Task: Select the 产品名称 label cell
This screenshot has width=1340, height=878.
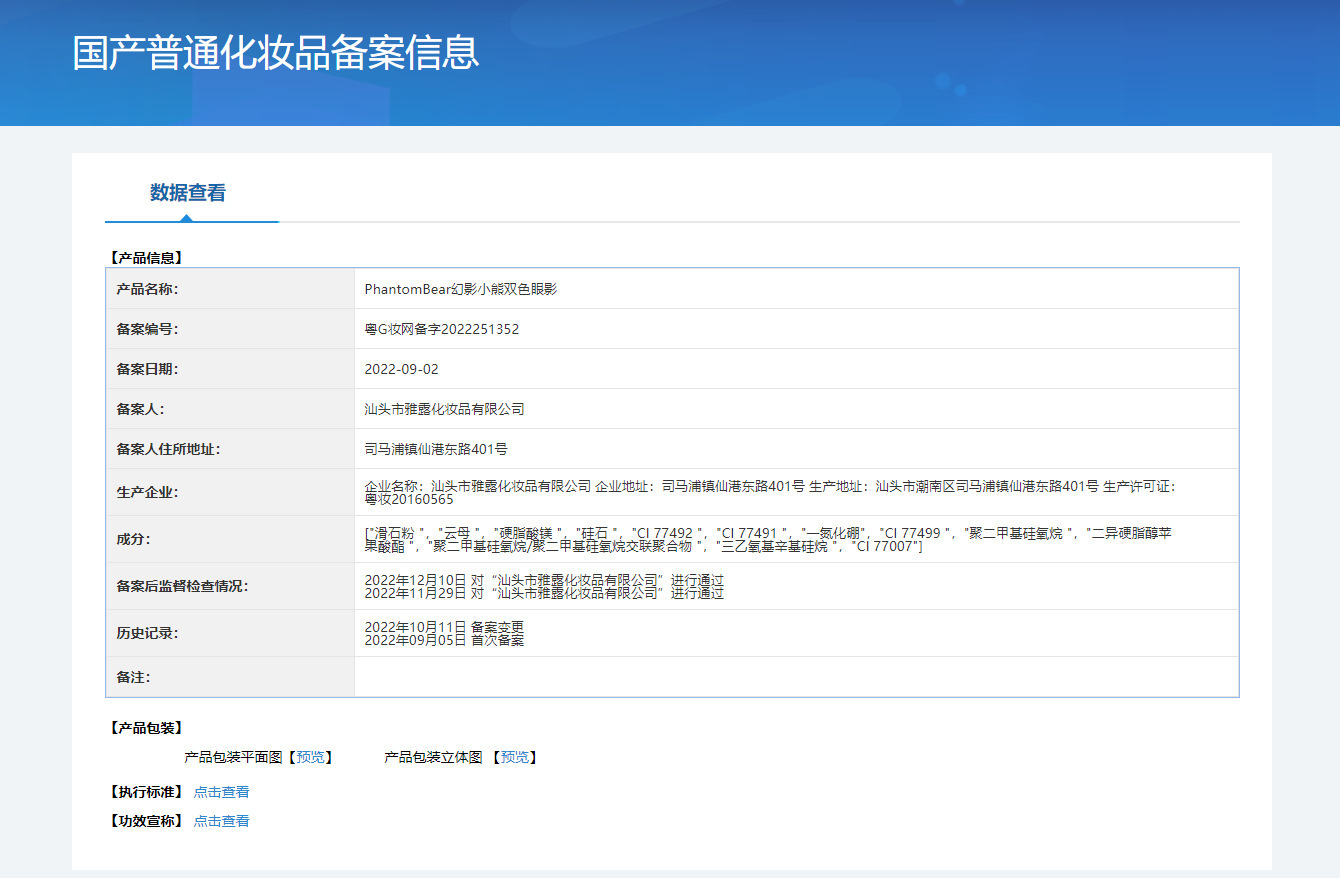Action: point(231,289)
